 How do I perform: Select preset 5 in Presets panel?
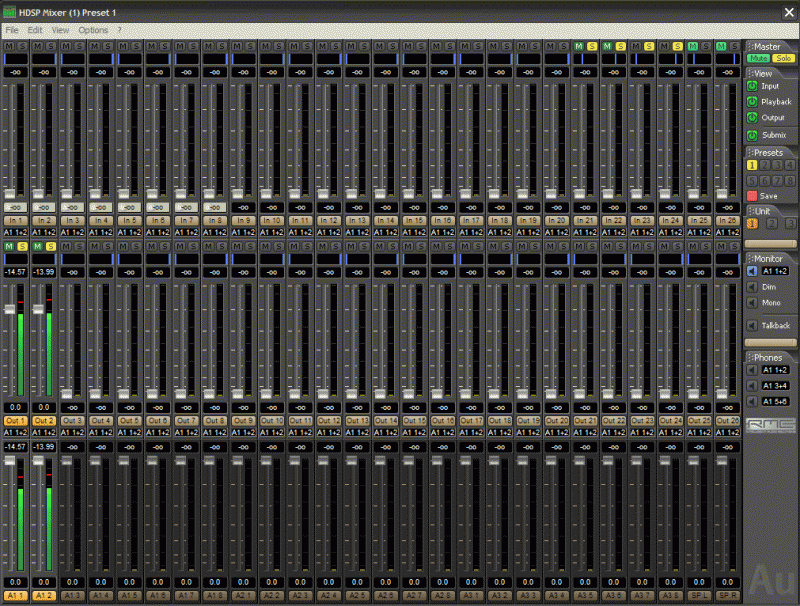752,181
